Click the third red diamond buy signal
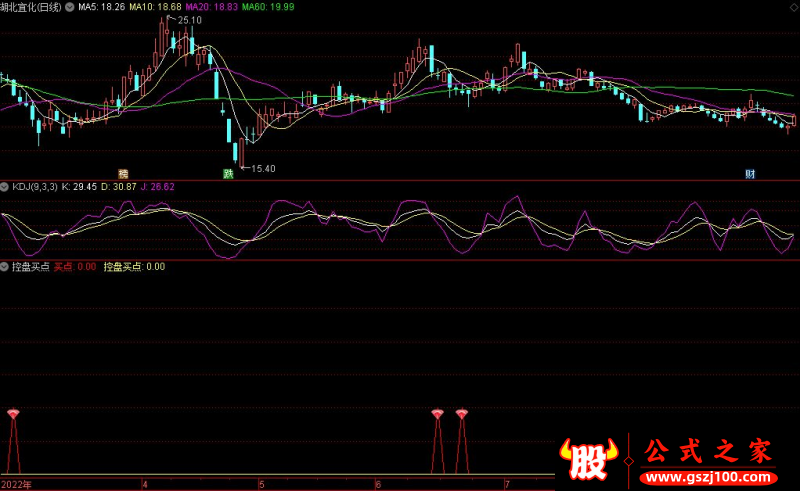 click(461, 413)
